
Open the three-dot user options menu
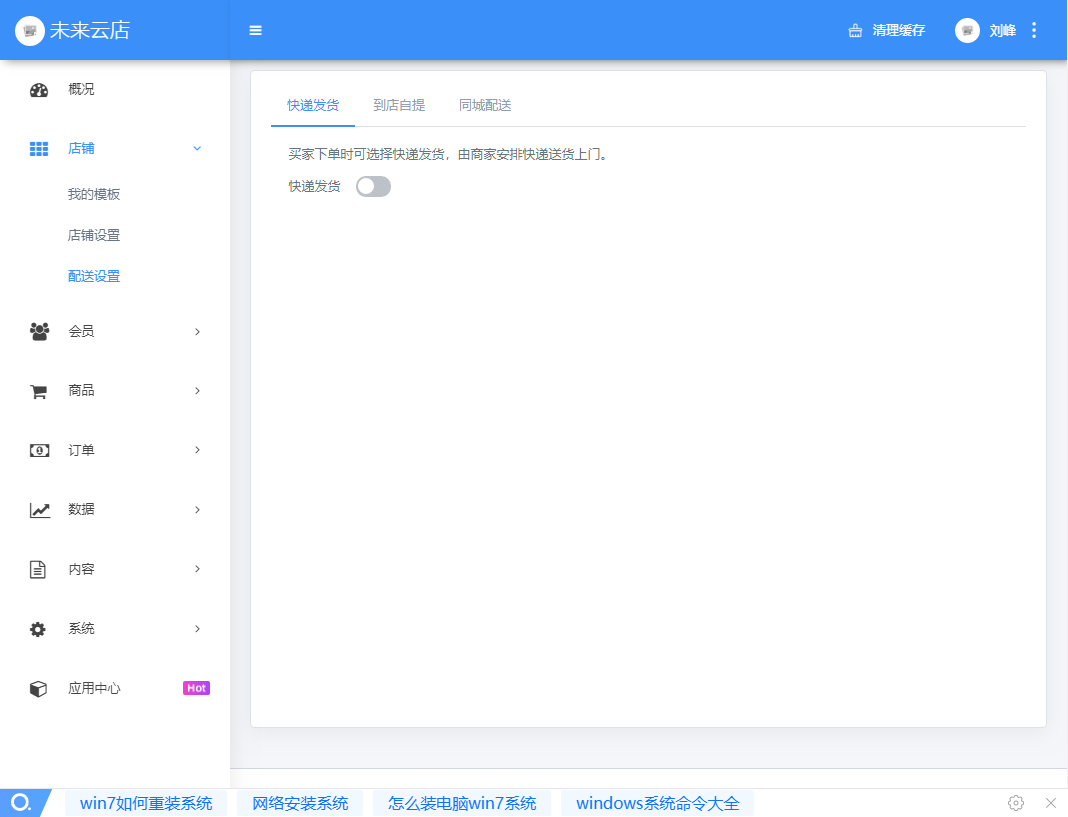(x=1034, y=30)
